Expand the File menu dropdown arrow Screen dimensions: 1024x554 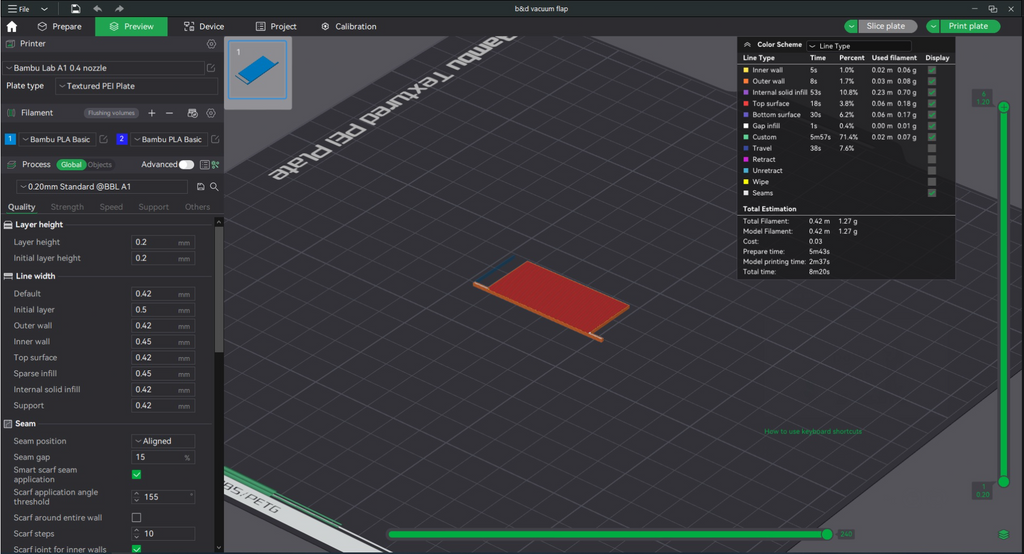[x=44, y=9]
